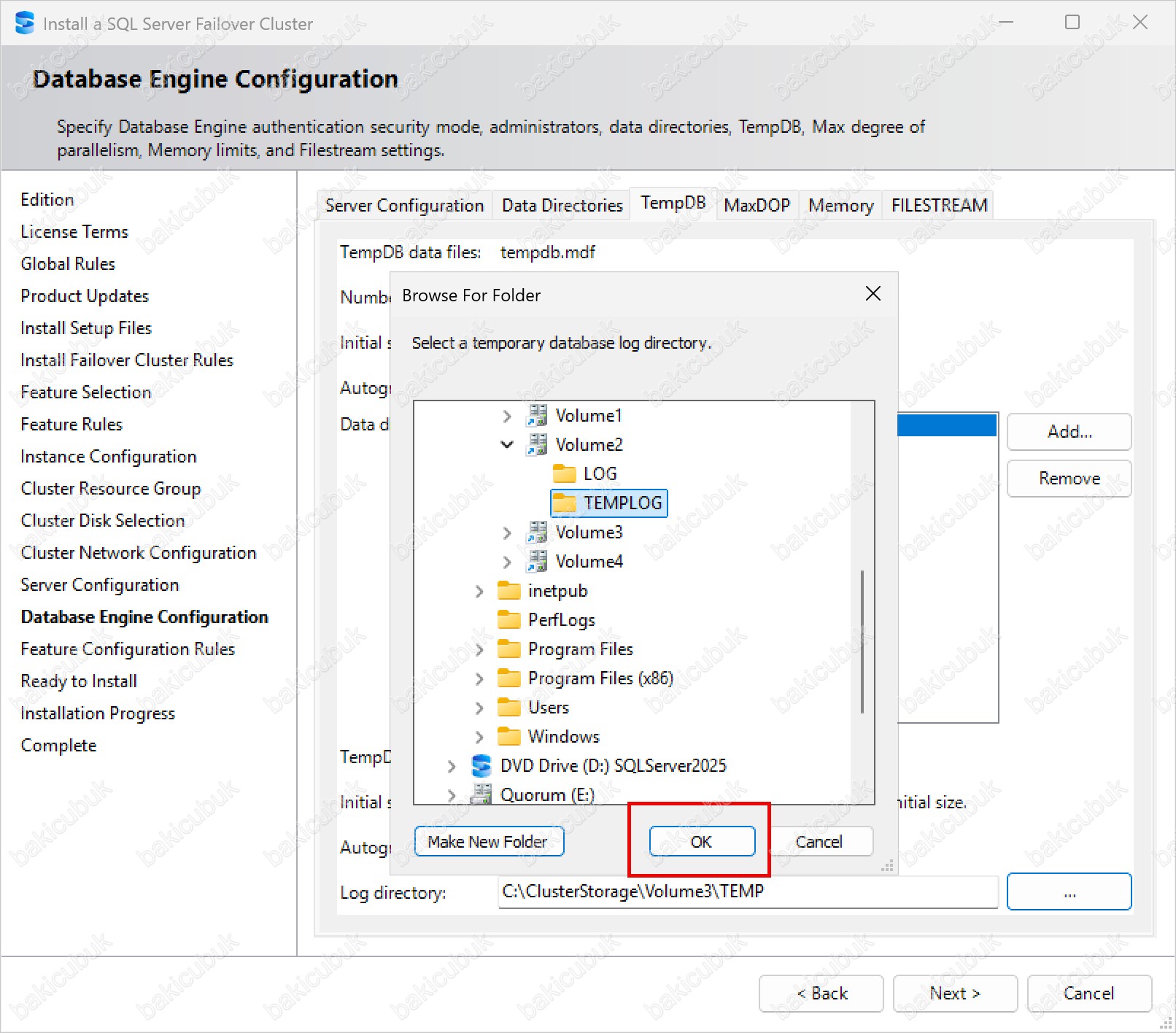Close the Browse For Folder dialog
The image size is (1176, 1033).
[873, 294]
